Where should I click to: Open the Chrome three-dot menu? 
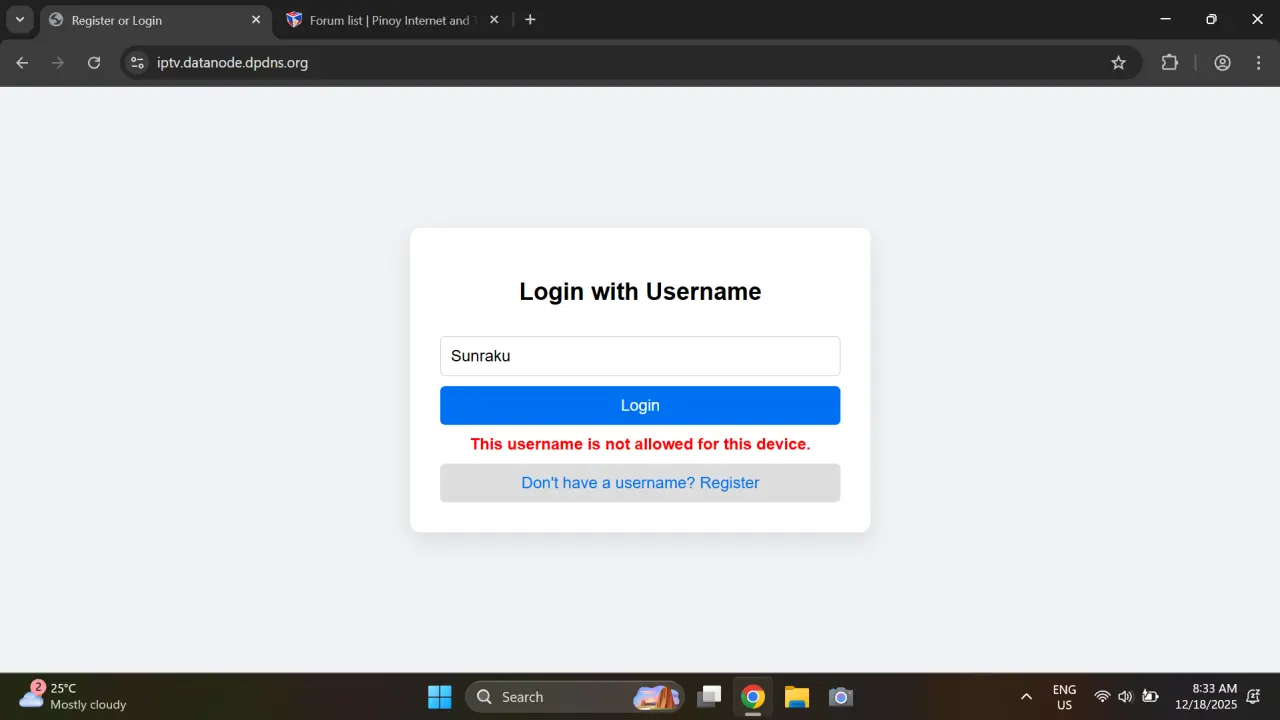[x=1258, y=63]
